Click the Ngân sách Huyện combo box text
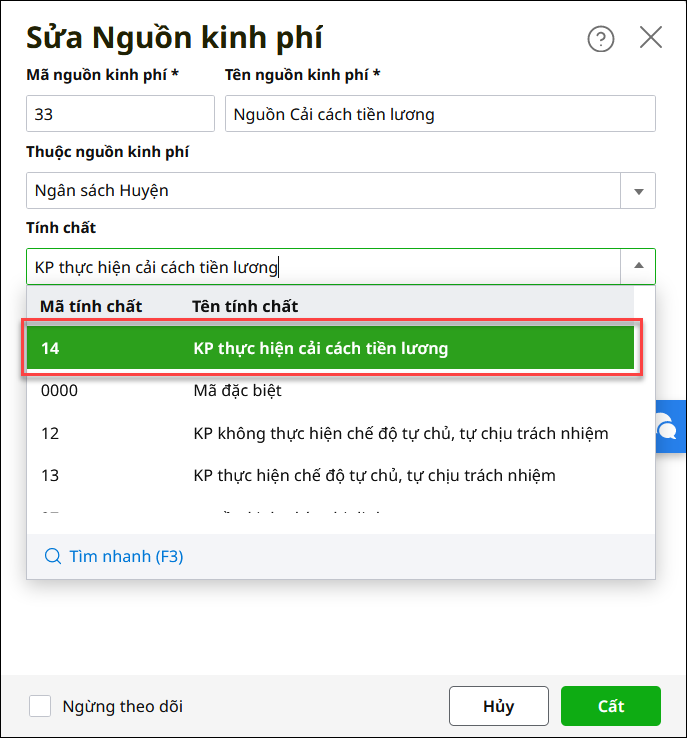Image resolution: width=687 pixels, height=738 pixels. pyautogui.click(x=320, y=190)
